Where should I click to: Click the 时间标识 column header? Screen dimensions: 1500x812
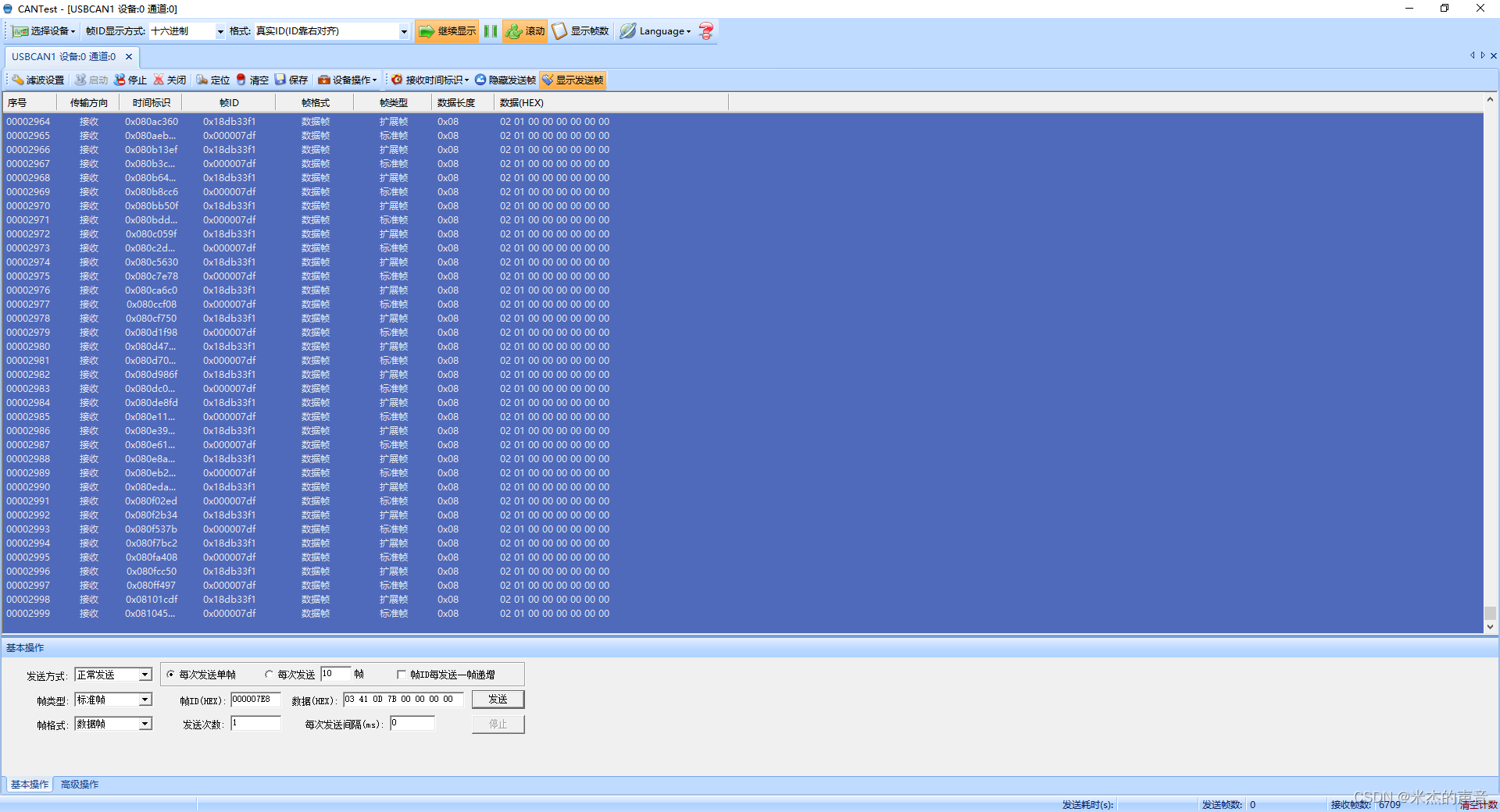[x=150, y=102]
